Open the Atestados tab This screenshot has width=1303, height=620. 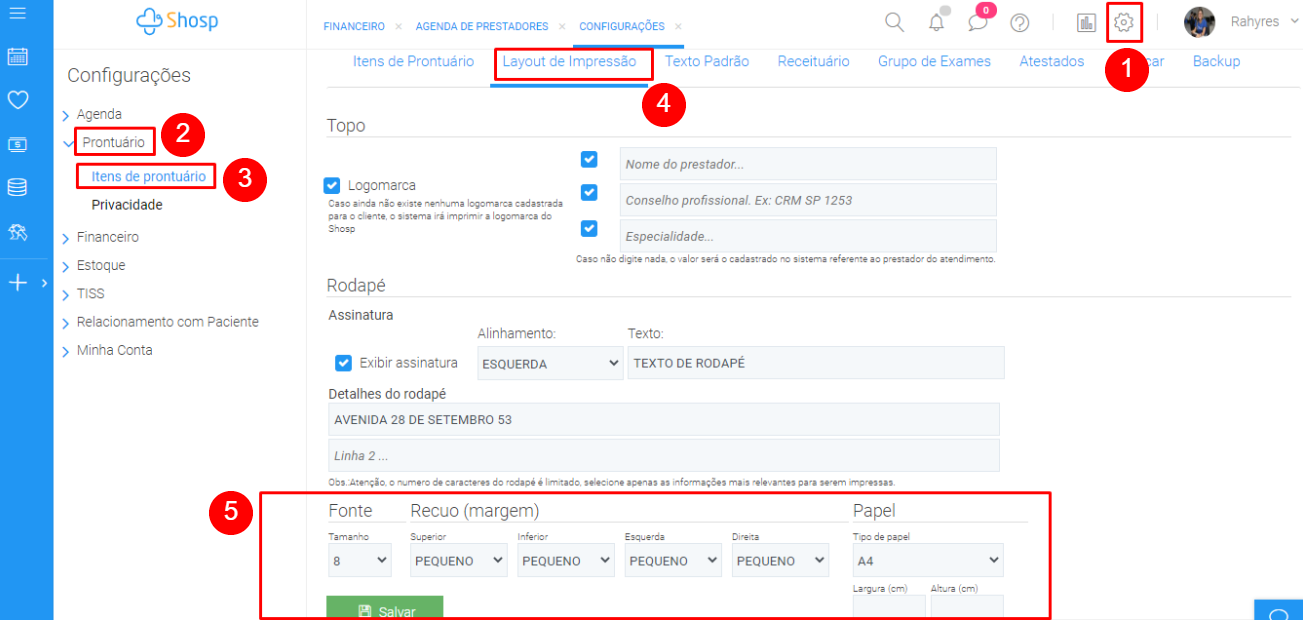pos(1052,61)
